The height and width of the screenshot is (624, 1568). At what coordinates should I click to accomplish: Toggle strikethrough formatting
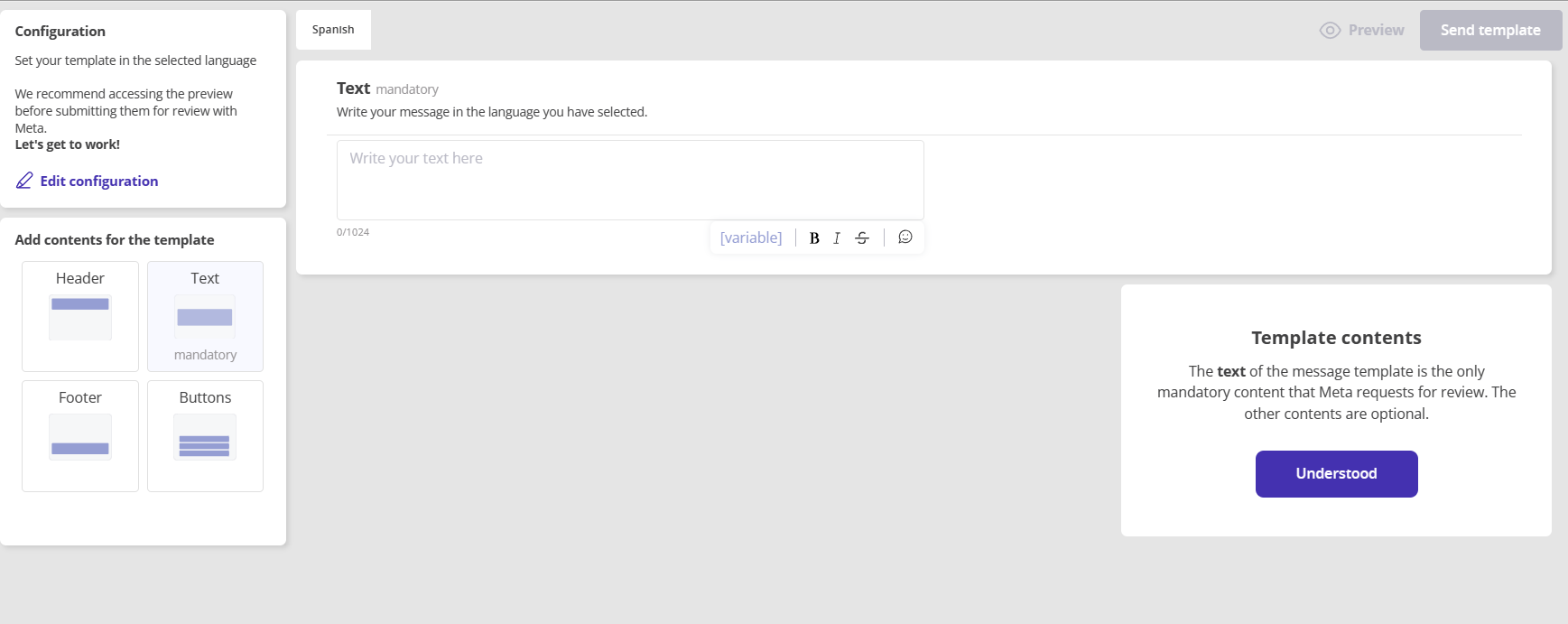[862, 238]
